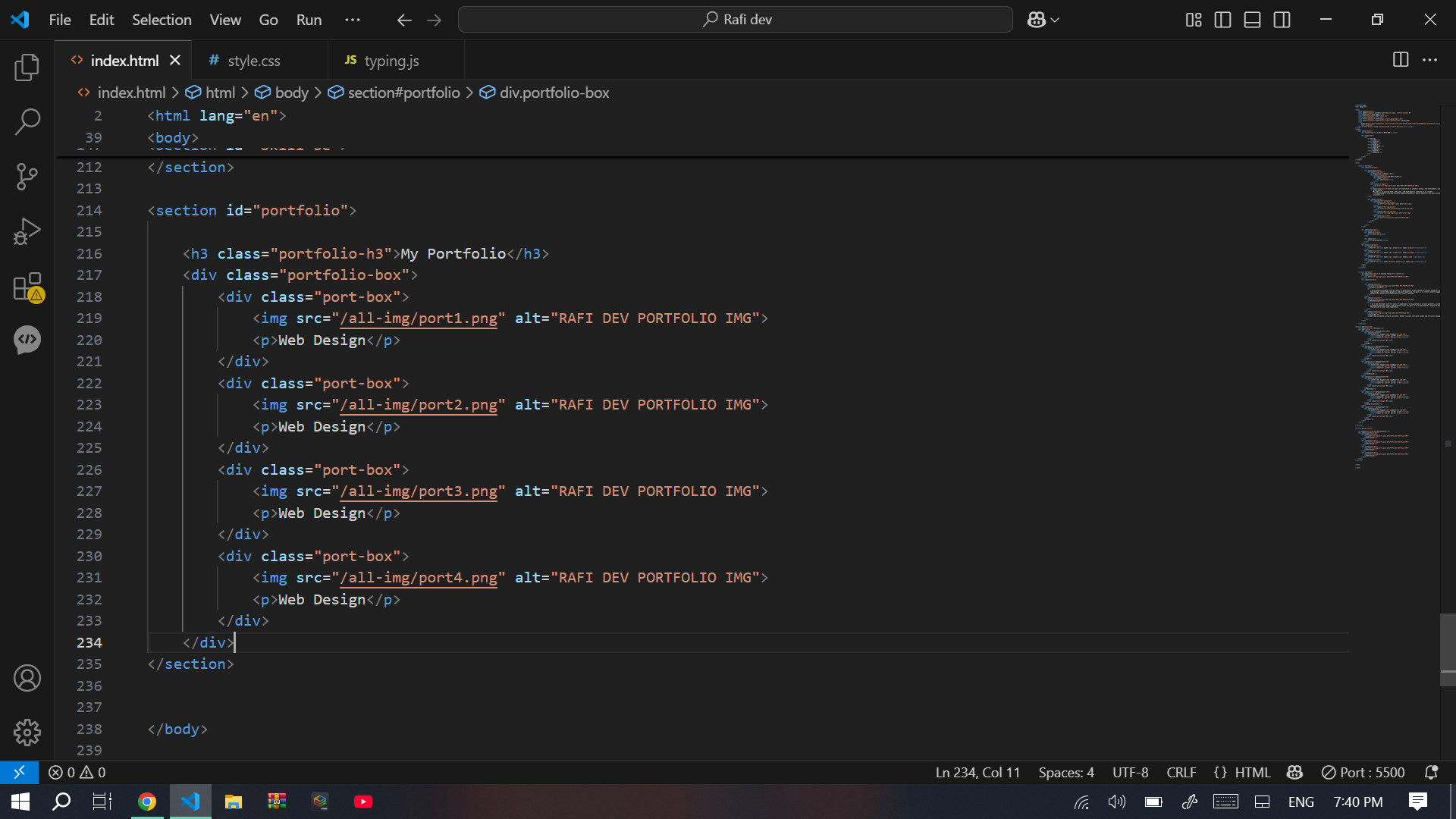Open problems errors and warnings indicator
The image size is (1456, 819).
[77, 773]
